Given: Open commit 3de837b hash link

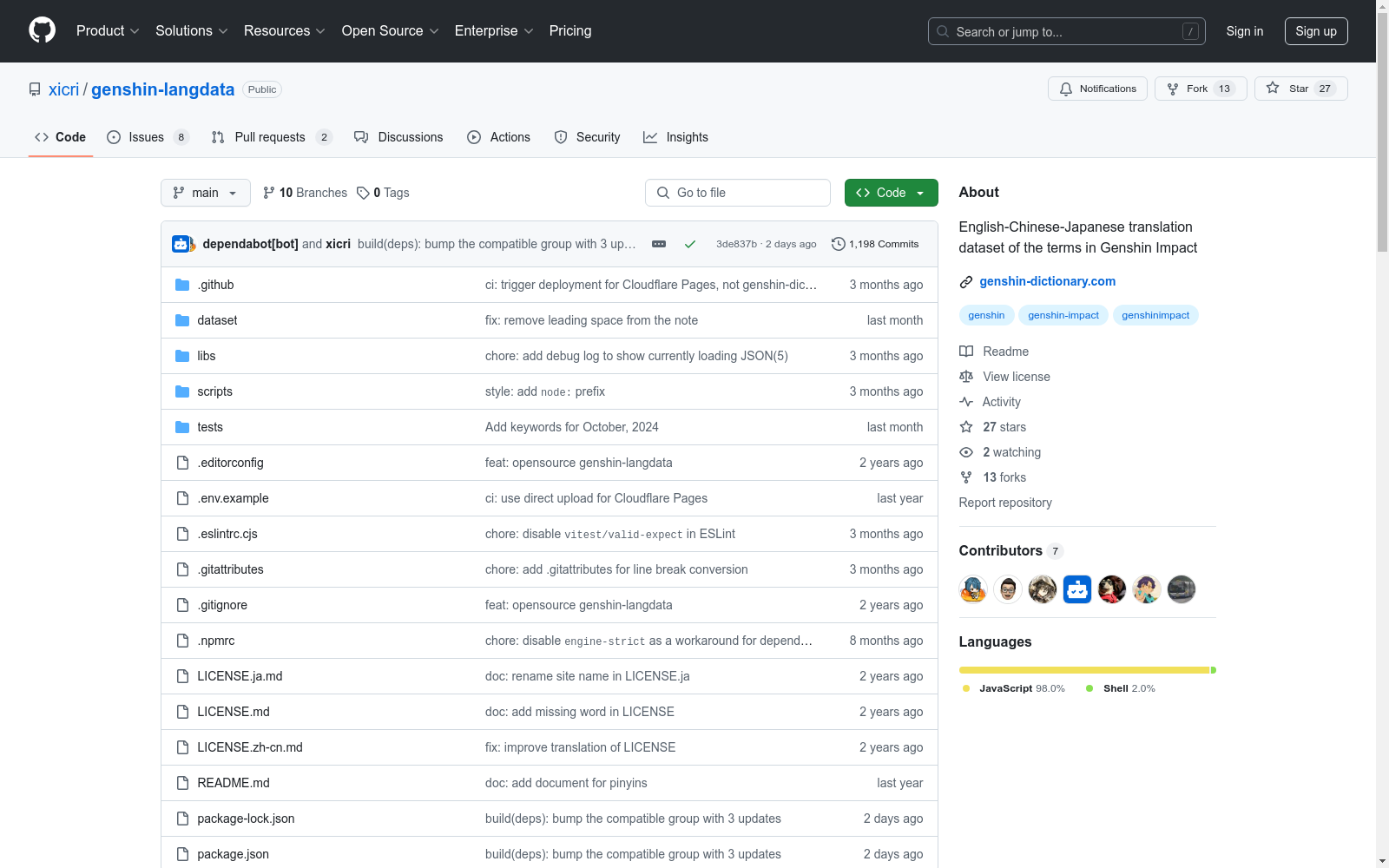Looking at the screenshot, I should pyautogui.click(x=736, y=244).
